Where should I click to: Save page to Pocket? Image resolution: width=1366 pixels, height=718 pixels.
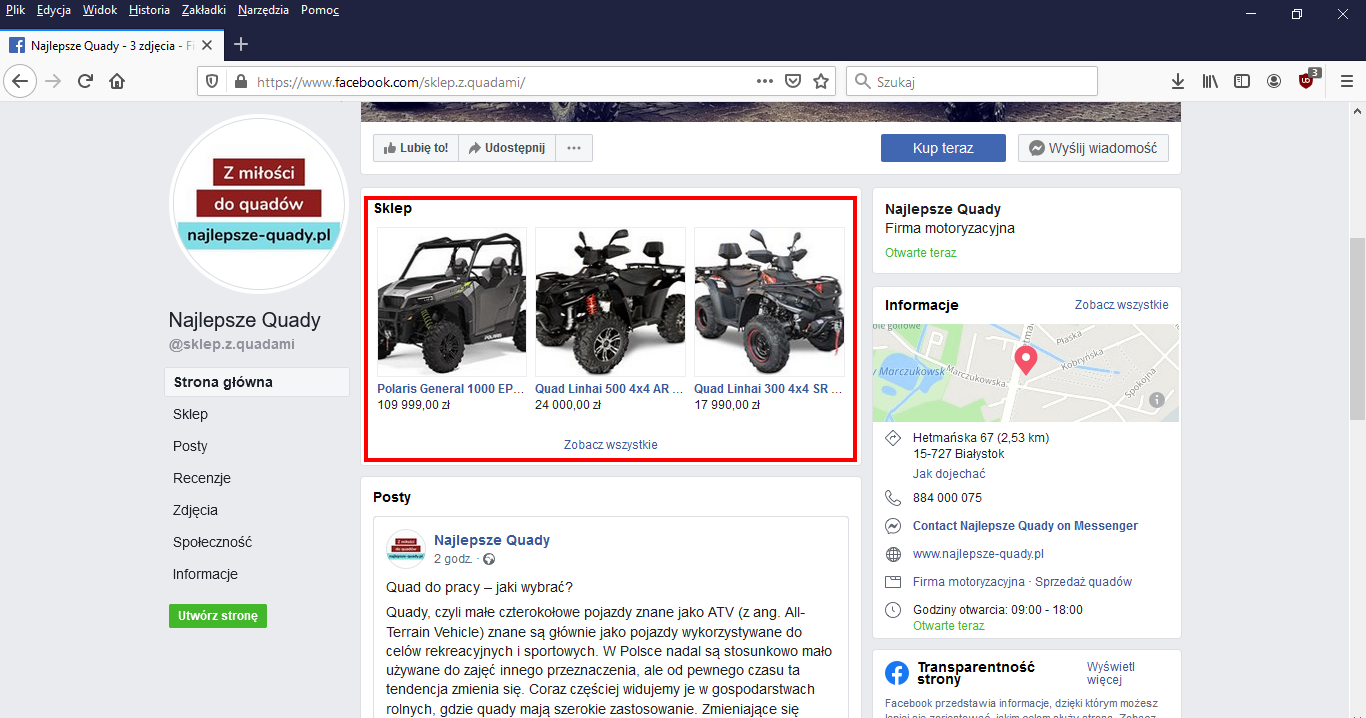point(793,81)
